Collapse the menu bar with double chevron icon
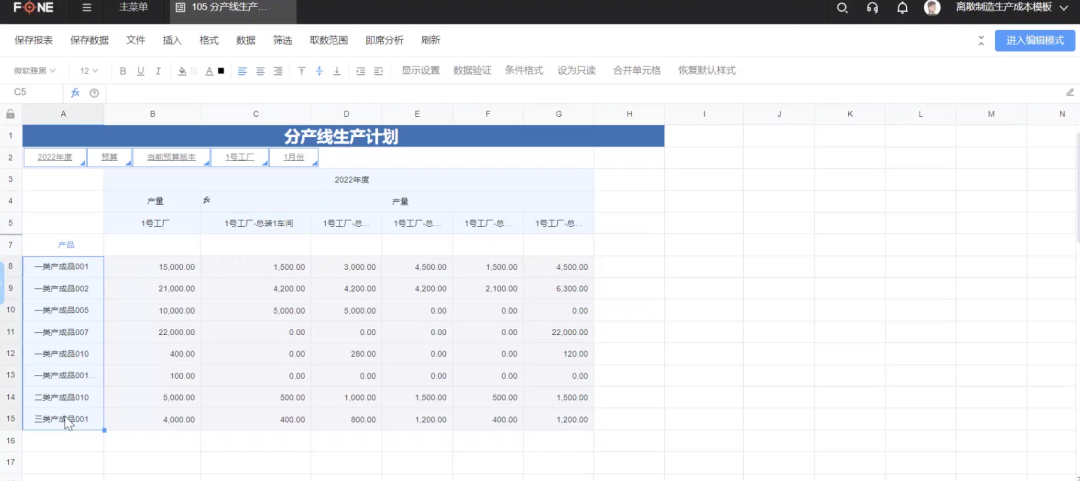The width and height of the screenshot is (1080, 481). pos(982,41)
